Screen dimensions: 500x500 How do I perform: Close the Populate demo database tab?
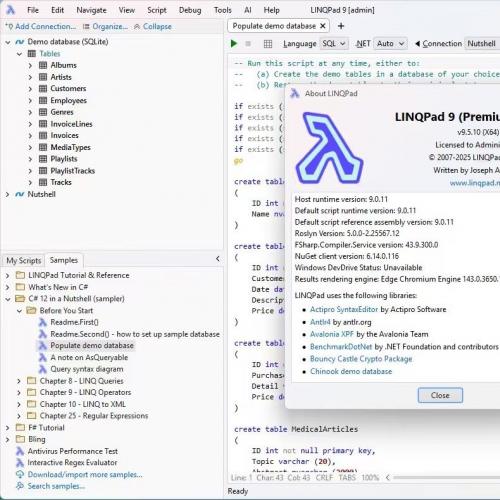[x=322, y=26]
